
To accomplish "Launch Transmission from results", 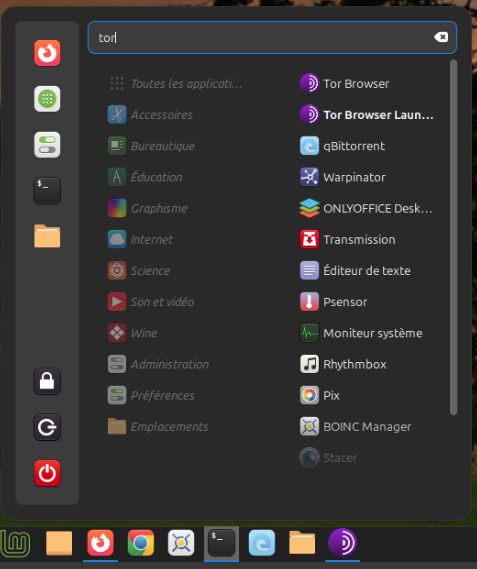I will 347,240.
